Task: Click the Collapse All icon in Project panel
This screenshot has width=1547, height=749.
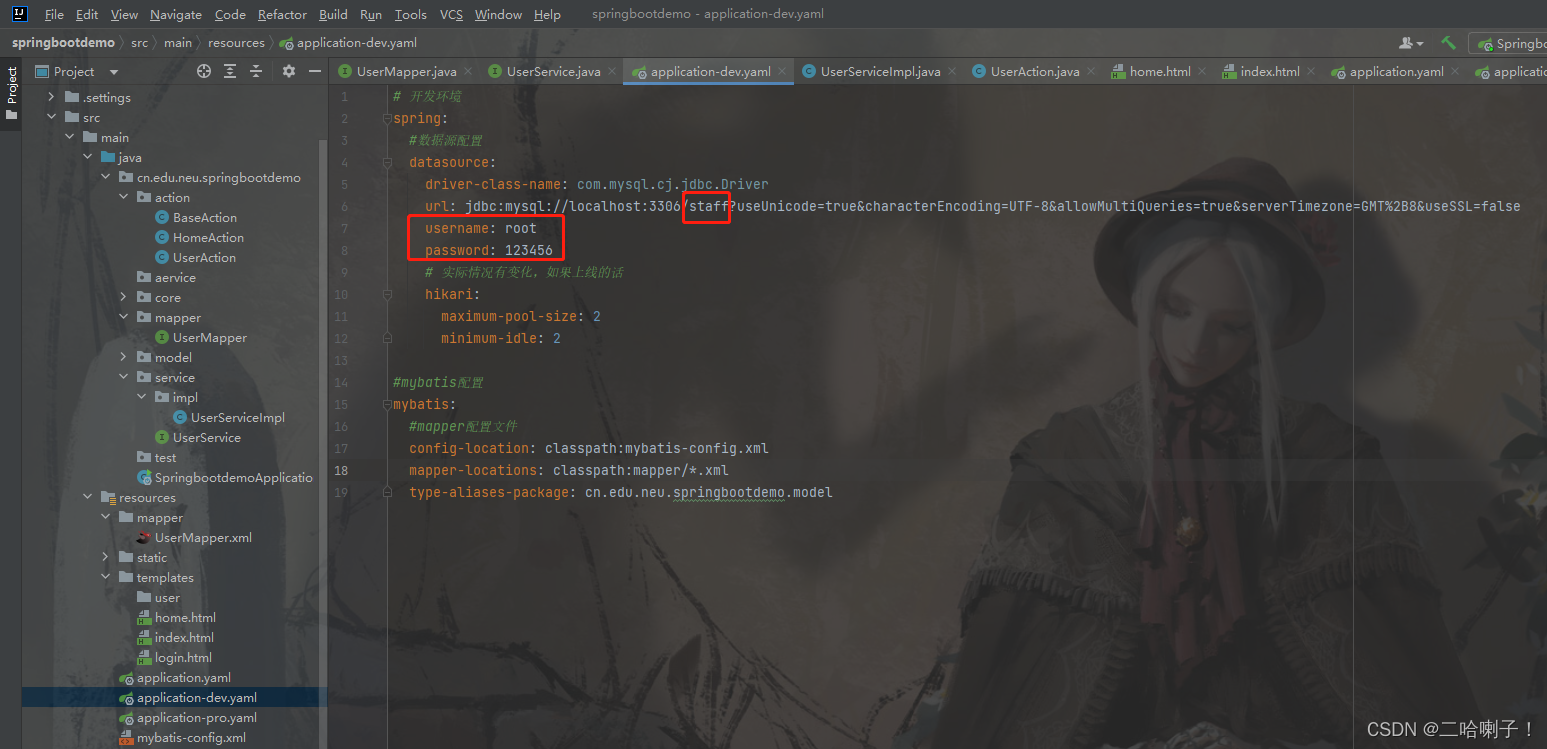Action: pyautogui.click(x=256, y=71)
